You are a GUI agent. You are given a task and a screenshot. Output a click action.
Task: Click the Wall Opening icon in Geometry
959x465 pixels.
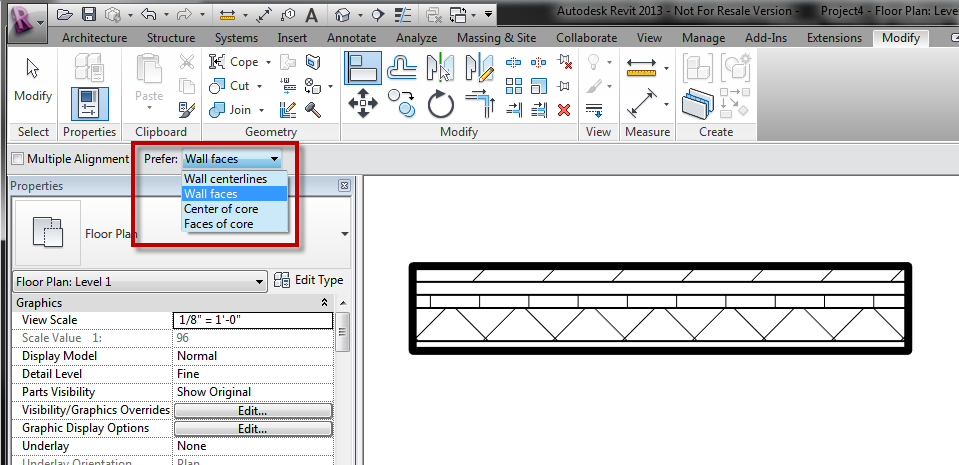(313, 62)
